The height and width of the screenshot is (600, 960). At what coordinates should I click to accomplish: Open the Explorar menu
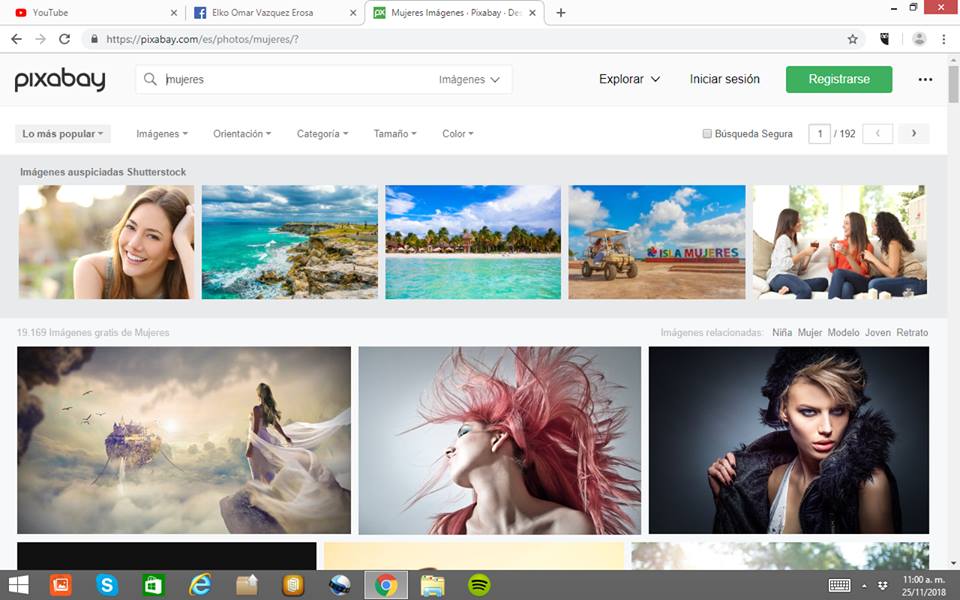(629, 79)
